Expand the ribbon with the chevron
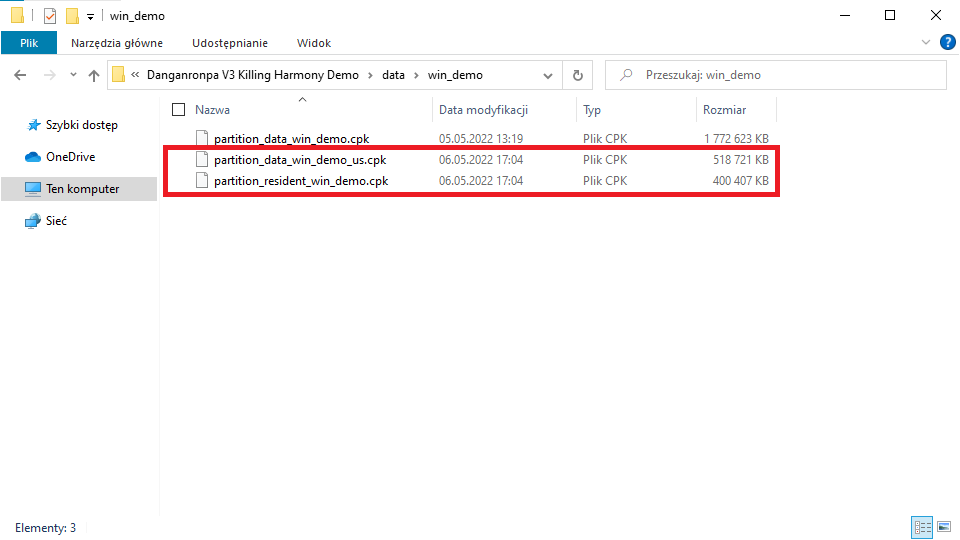The width and height of the screenshot is (960, 540). tap(925, 42)
